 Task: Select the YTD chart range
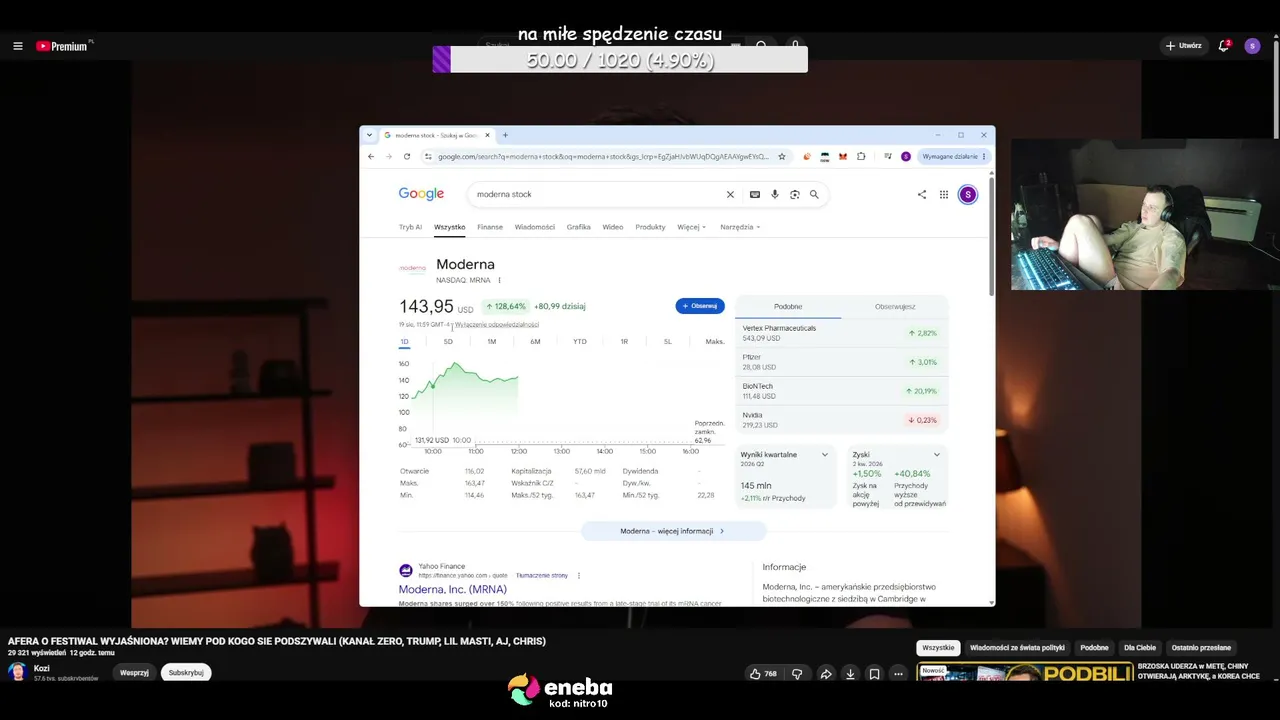(x=580, y=342)
